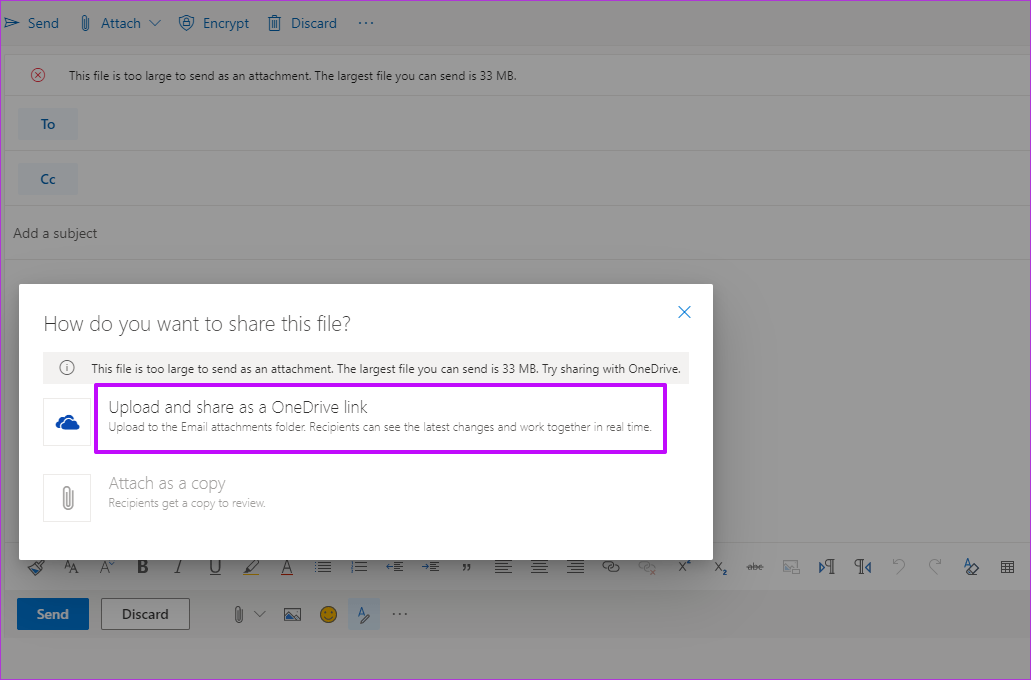Close the share file dialog

(x=684, y=312)
